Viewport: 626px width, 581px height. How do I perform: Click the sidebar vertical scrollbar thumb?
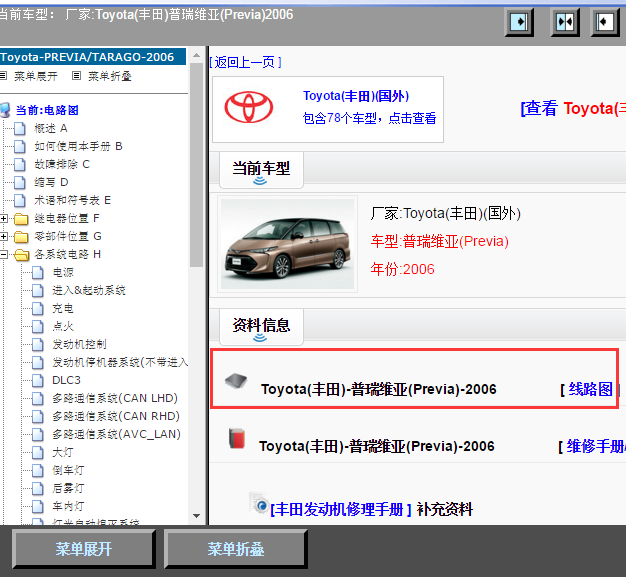tap(196, 165)
